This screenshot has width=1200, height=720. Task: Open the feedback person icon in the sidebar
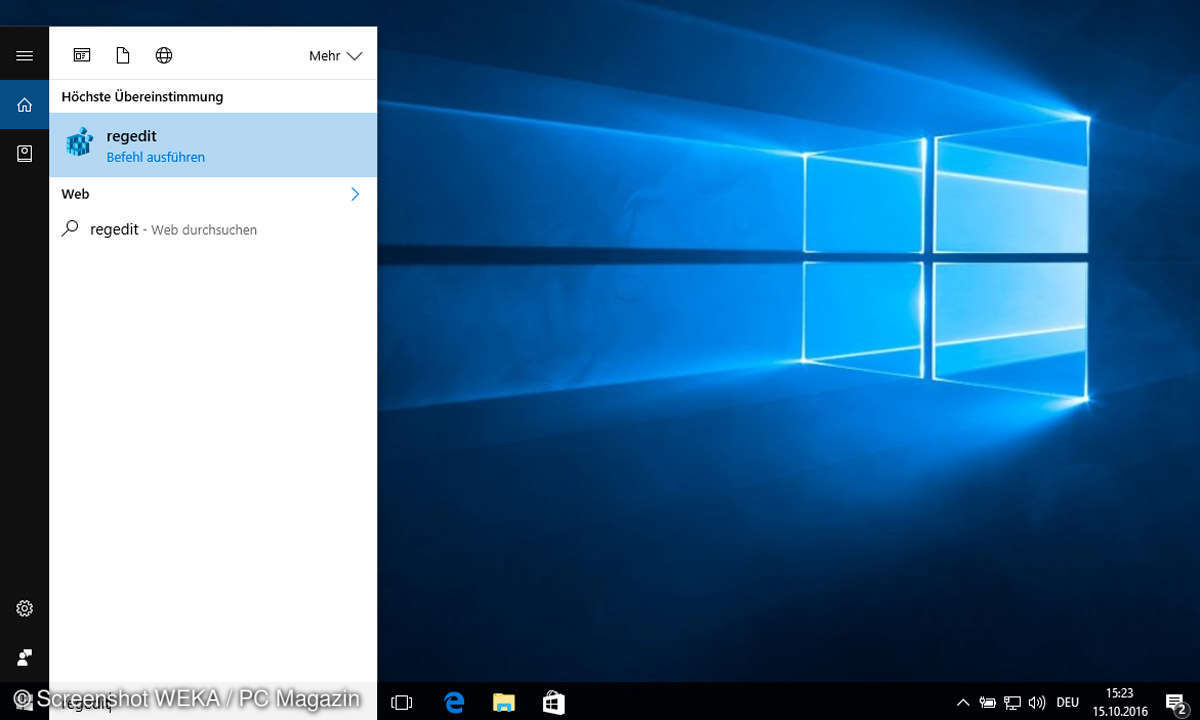click(24, 657)
